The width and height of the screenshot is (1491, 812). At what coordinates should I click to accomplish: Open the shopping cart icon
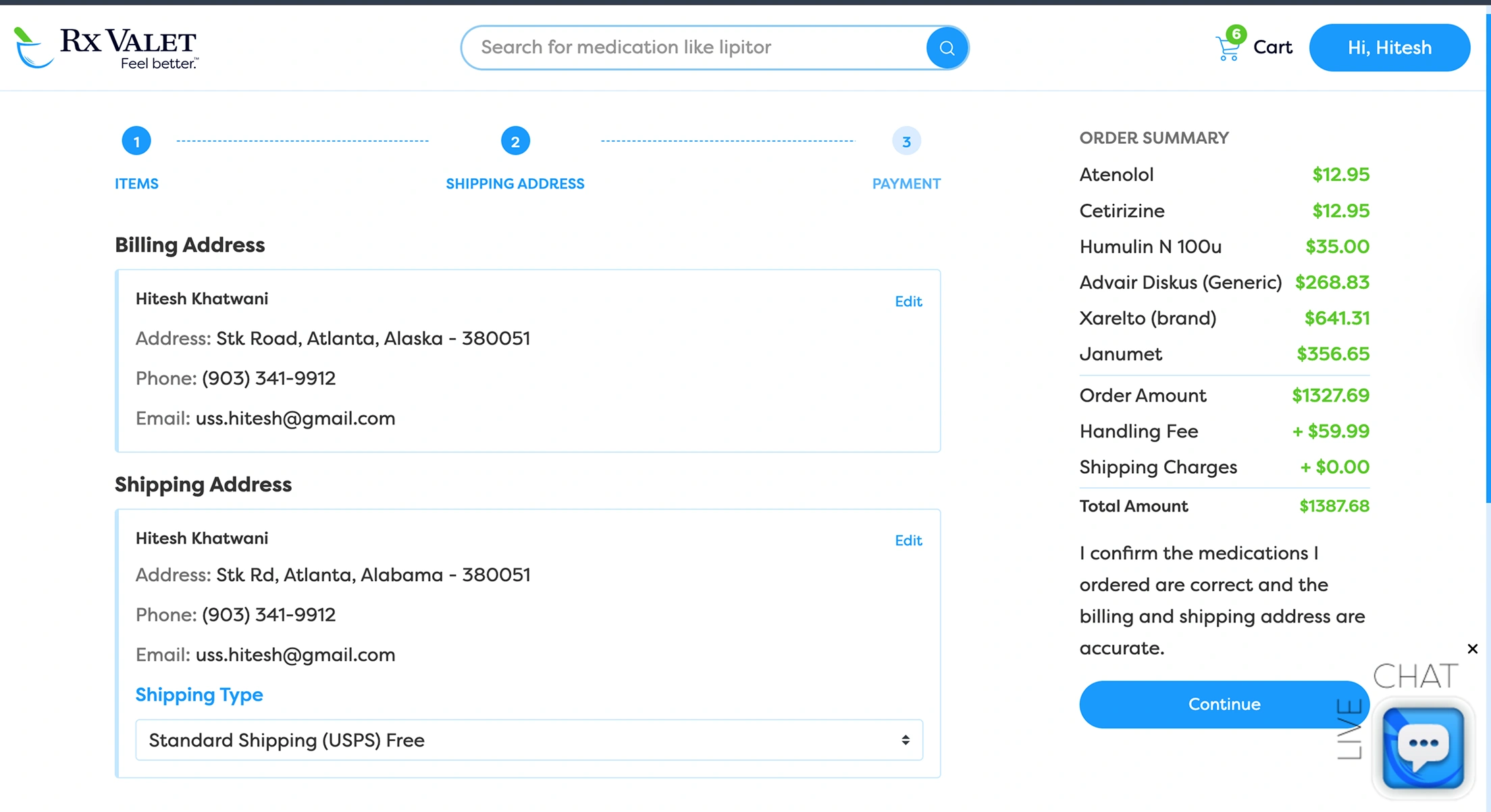[x=1228, y=47]
